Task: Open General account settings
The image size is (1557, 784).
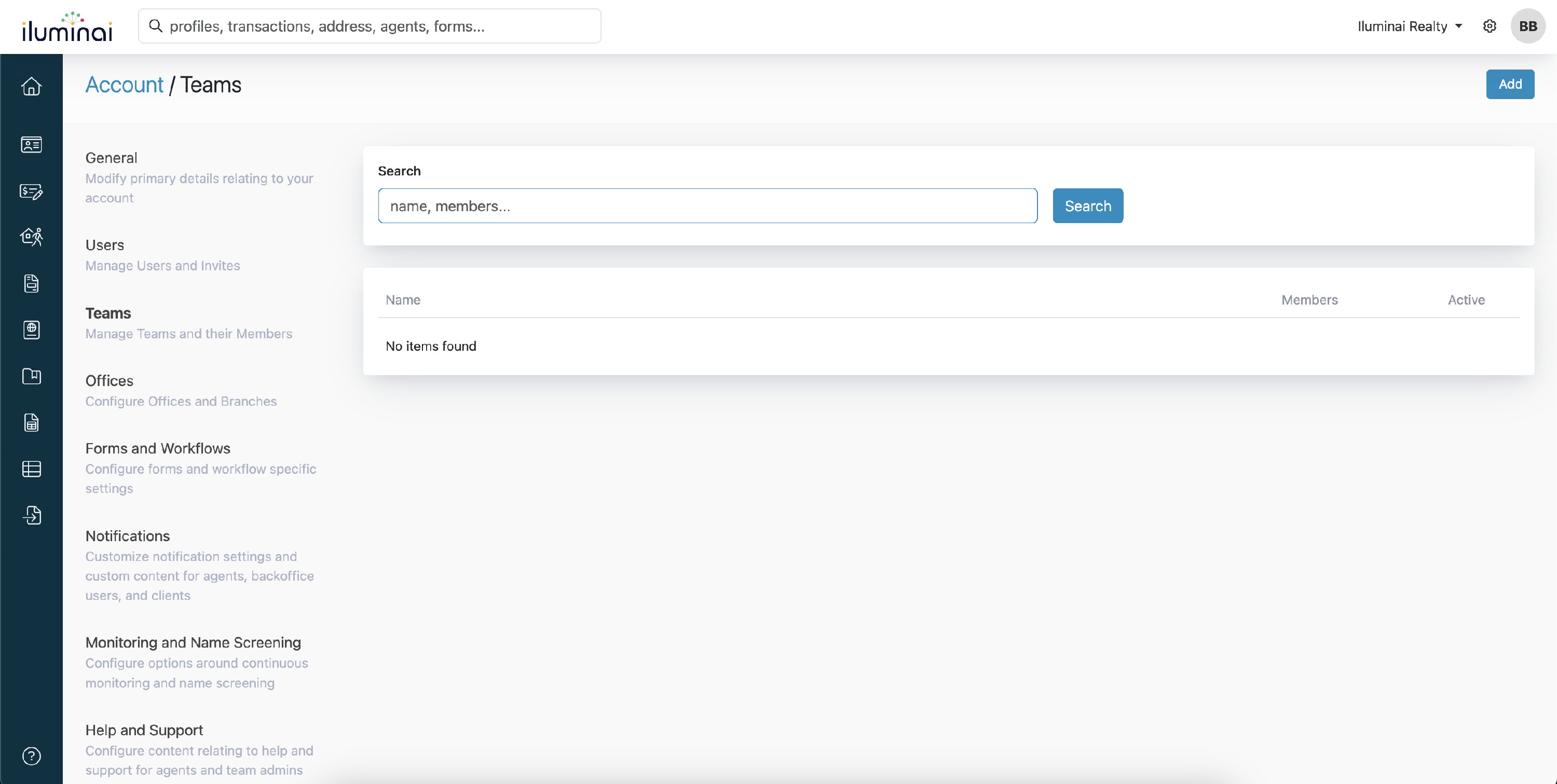Action: pos(111,158)
